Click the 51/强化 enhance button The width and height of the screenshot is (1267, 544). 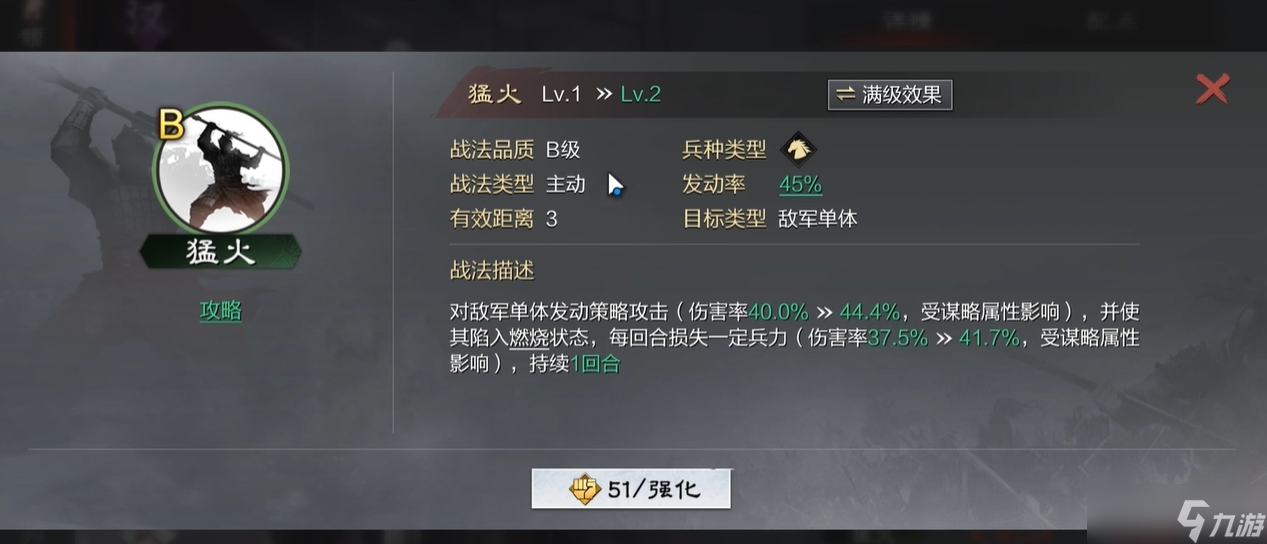pyautogui.click(x=631, y=489)
